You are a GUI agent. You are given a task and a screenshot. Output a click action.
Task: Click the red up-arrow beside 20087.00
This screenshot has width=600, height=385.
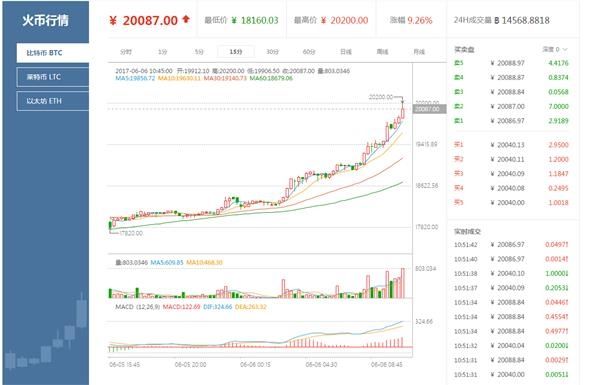coord(186,19)
